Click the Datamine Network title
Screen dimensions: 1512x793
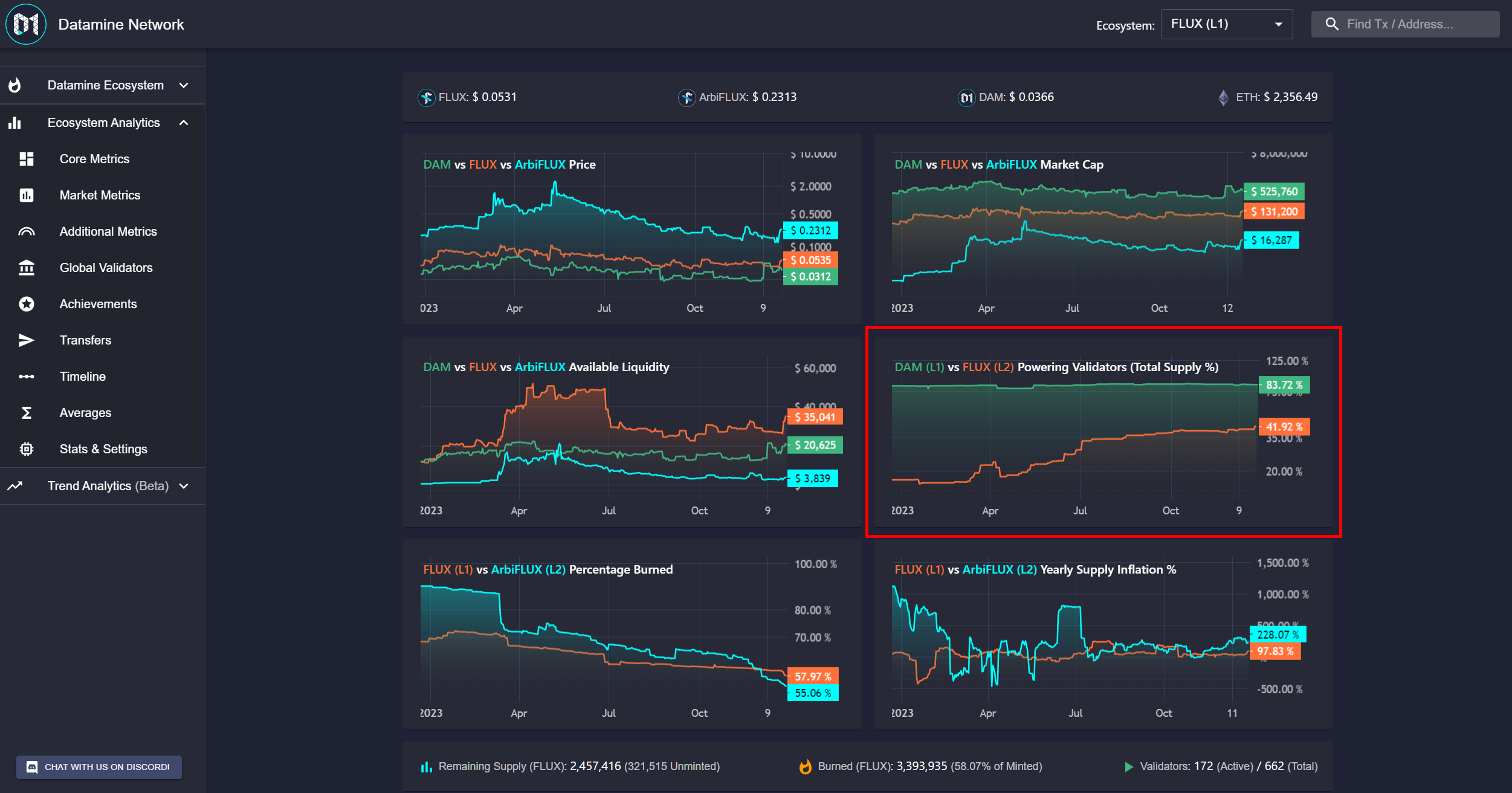tap(121, 24)
